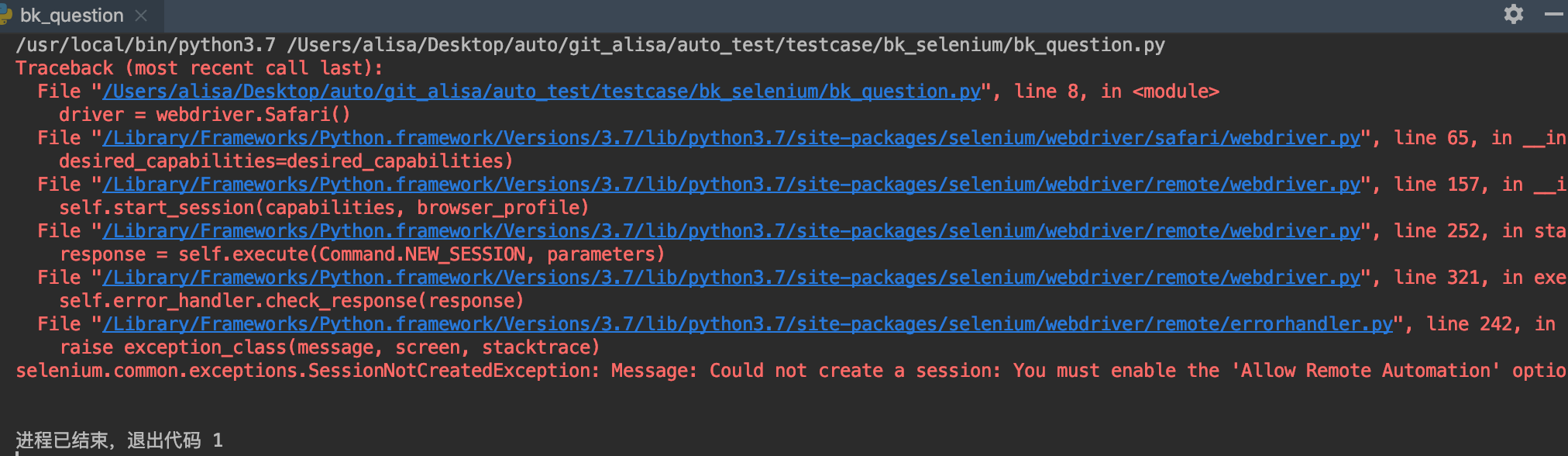Screen dimensions: 1568x456
Task: Click the '进程已结束，退出代码 1' line
Action: [x=119, y=440]
